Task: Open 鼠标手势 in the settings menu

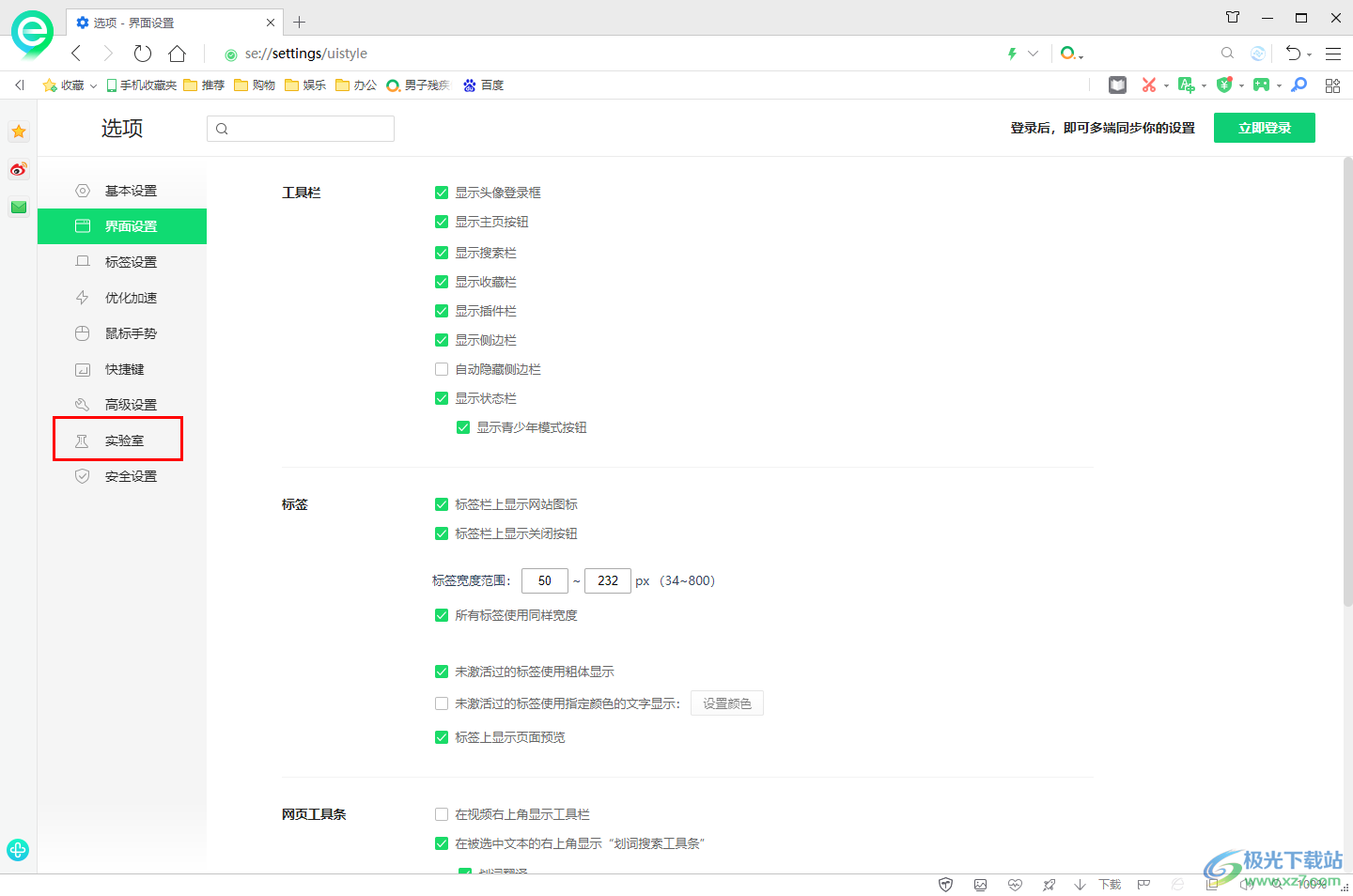Action: (x=122, y=333)
